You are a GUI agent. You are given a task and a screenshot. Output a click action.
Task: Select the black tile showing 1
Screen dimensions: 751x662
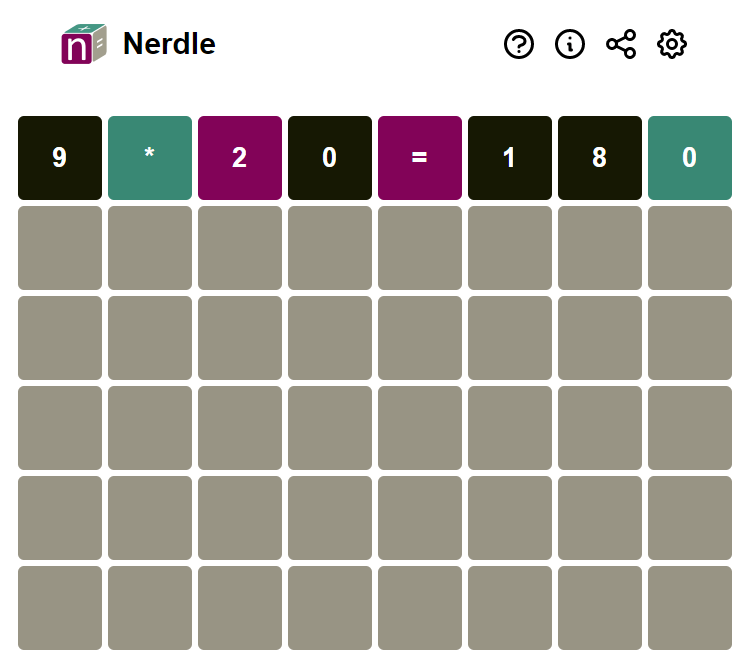click(510, 158)
